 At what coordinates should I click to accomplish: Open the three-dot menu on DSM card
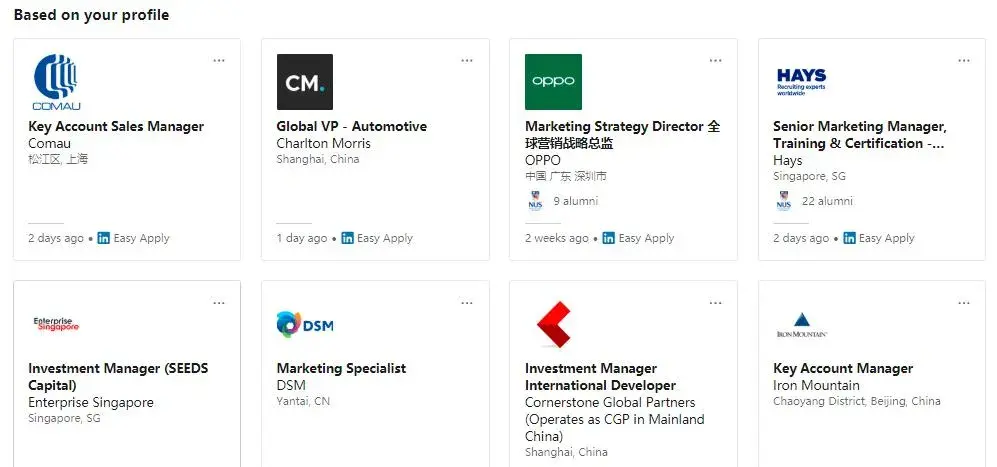click(x=467, y=303)
